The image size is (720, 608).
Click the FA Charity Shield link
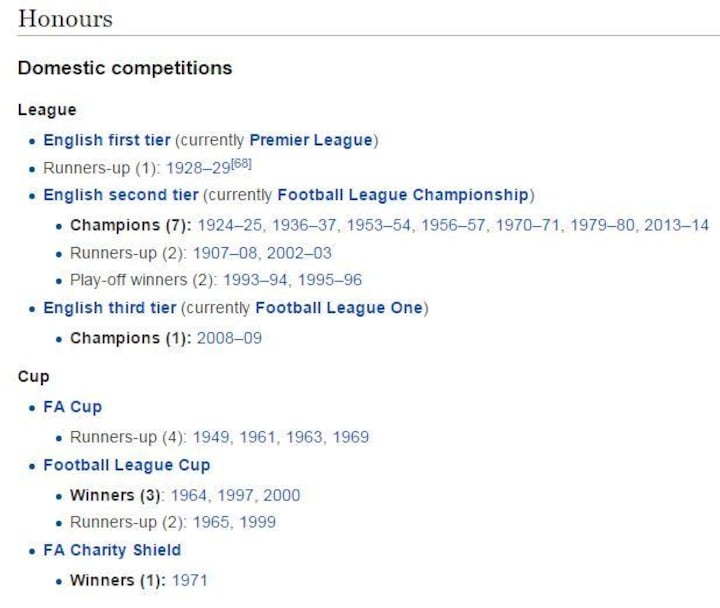pyautogui.click(x=112, y=550)
